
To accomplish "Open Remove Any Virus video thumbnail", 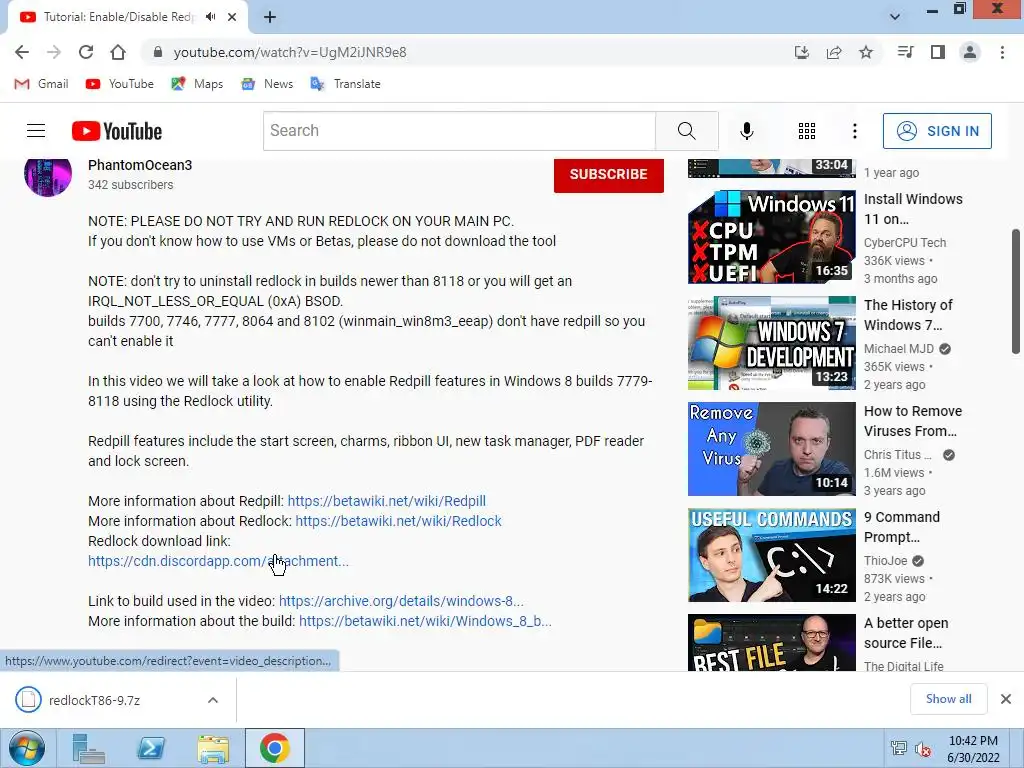I will point(771,449).
